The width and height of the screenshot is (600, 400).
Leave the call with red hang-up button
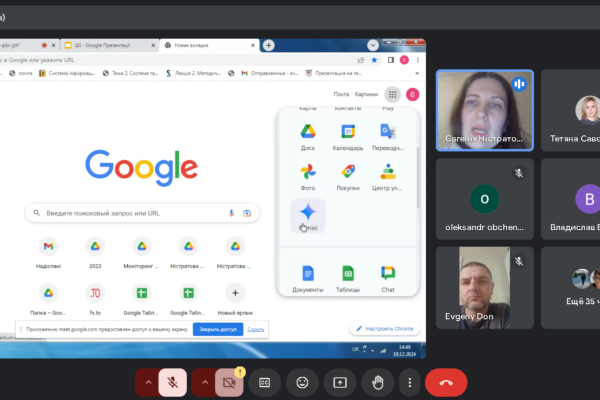click(x=446, y=382)
